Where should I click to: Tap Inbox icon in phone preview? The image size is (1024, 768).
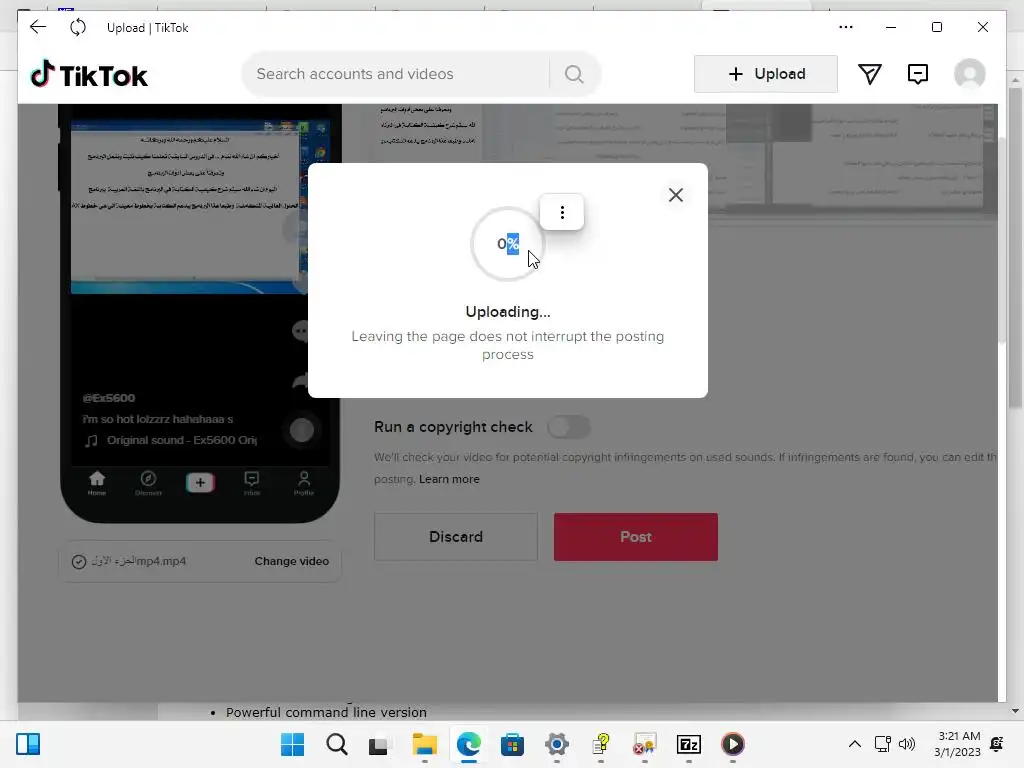click(251, 483)
